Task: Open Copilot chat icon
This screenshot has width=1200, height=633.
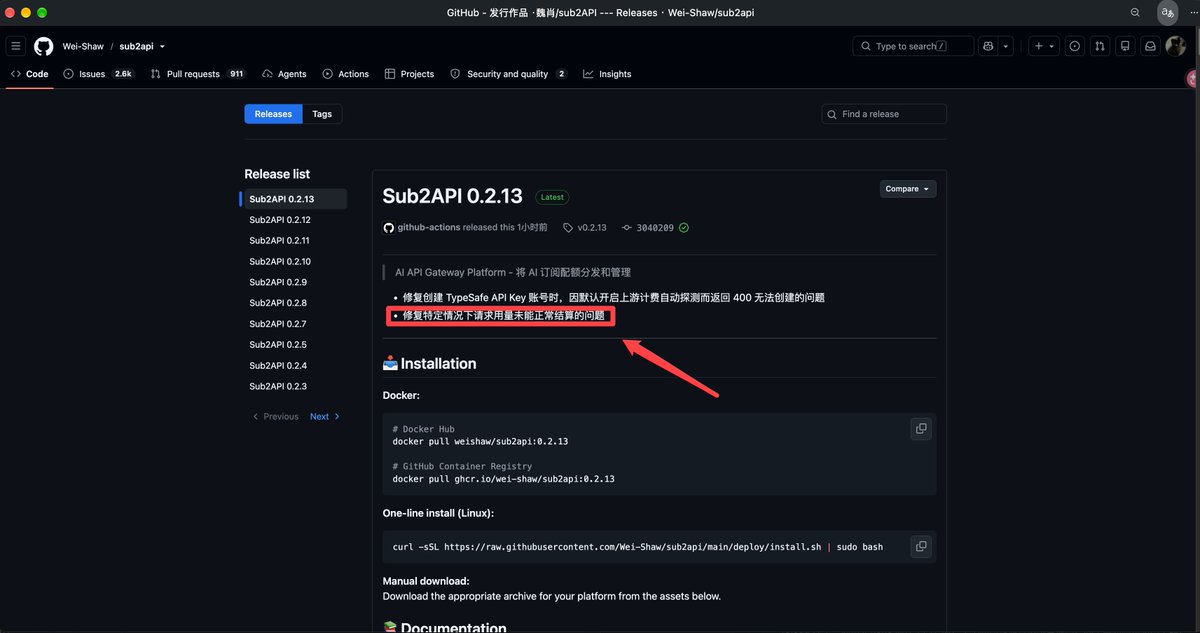Action: click(x=988, y=46)
